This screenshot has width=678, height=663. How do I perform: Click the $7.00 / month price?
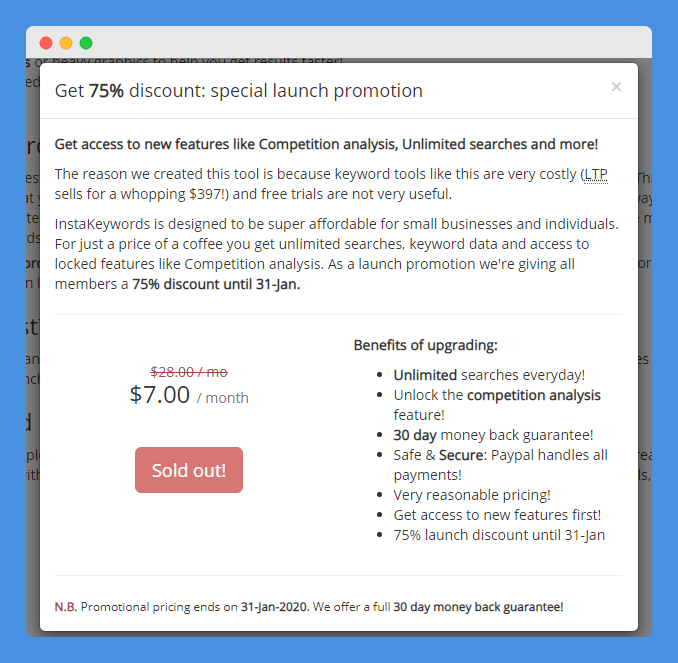coord(189,395)
